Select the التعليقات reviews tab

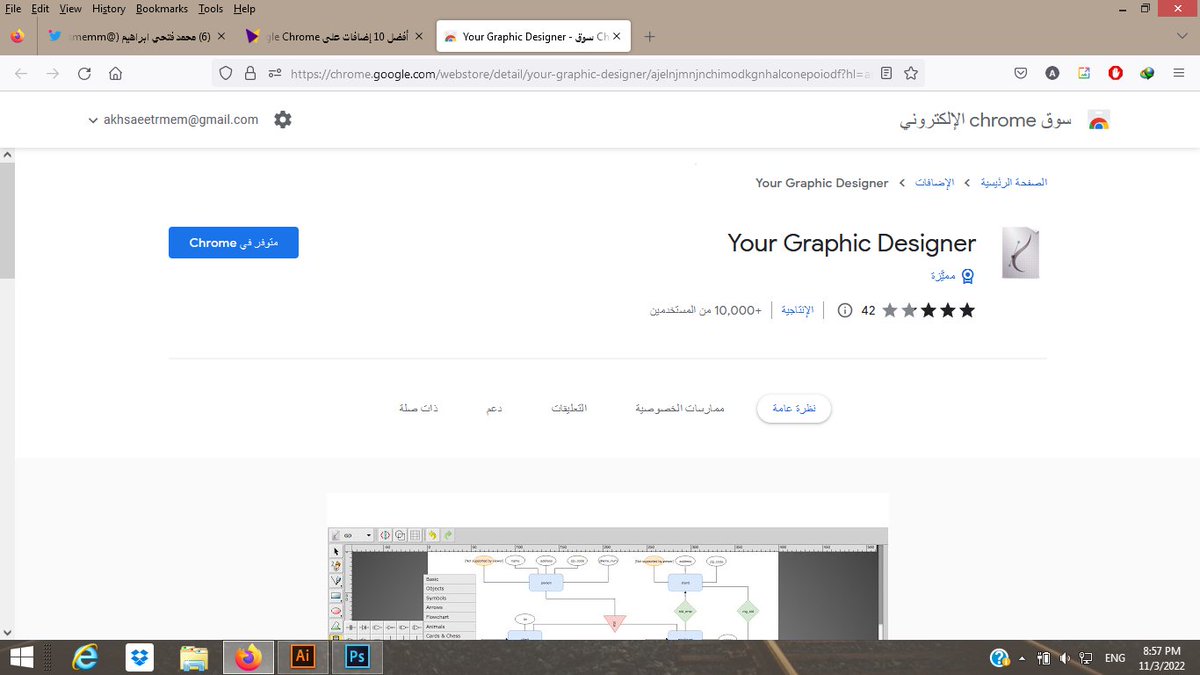pos(570,409)
